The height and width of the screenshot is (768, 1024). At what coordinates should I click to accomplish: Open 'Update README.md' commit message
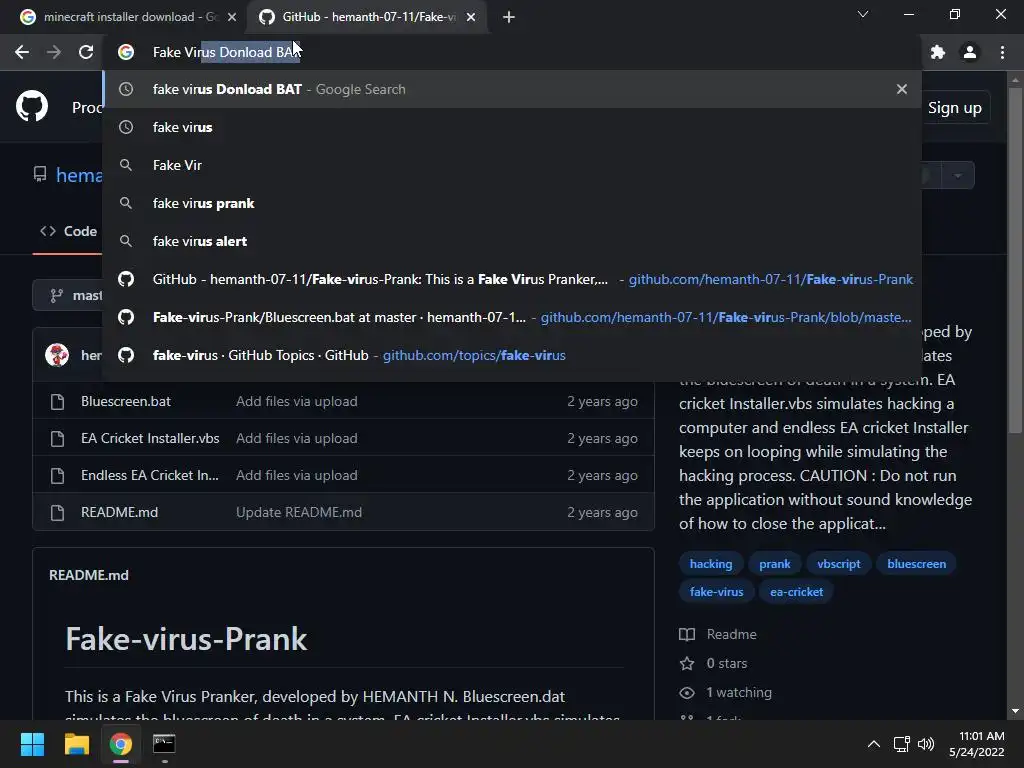point(299,513)
